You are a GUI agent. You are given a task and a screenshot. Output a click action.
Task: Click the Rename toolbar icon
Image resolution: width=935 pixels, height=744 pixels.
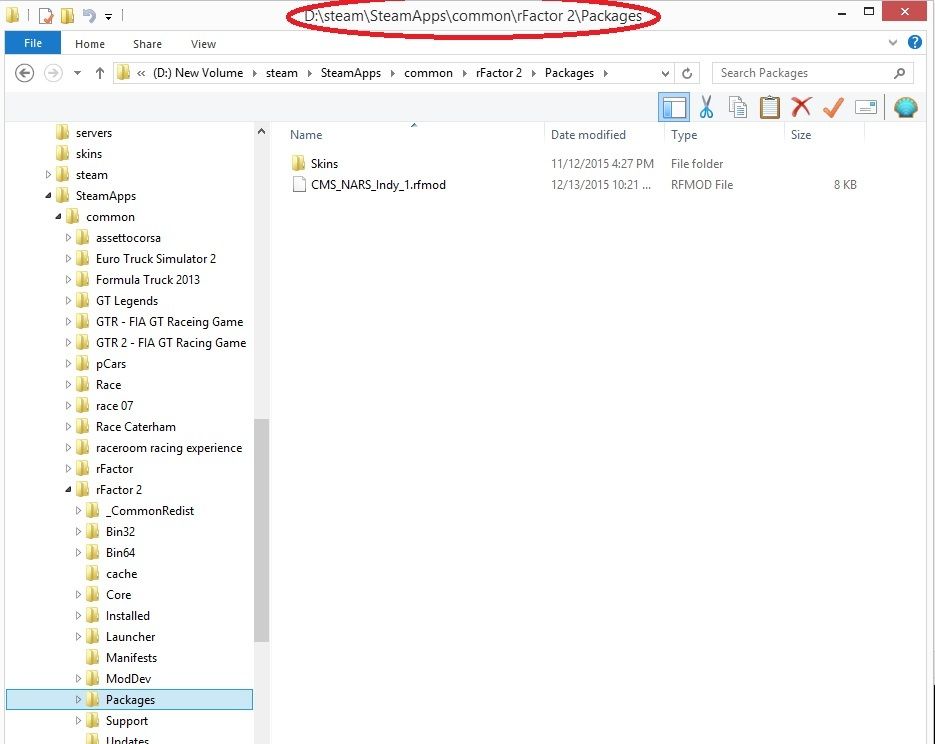(865, 107)
